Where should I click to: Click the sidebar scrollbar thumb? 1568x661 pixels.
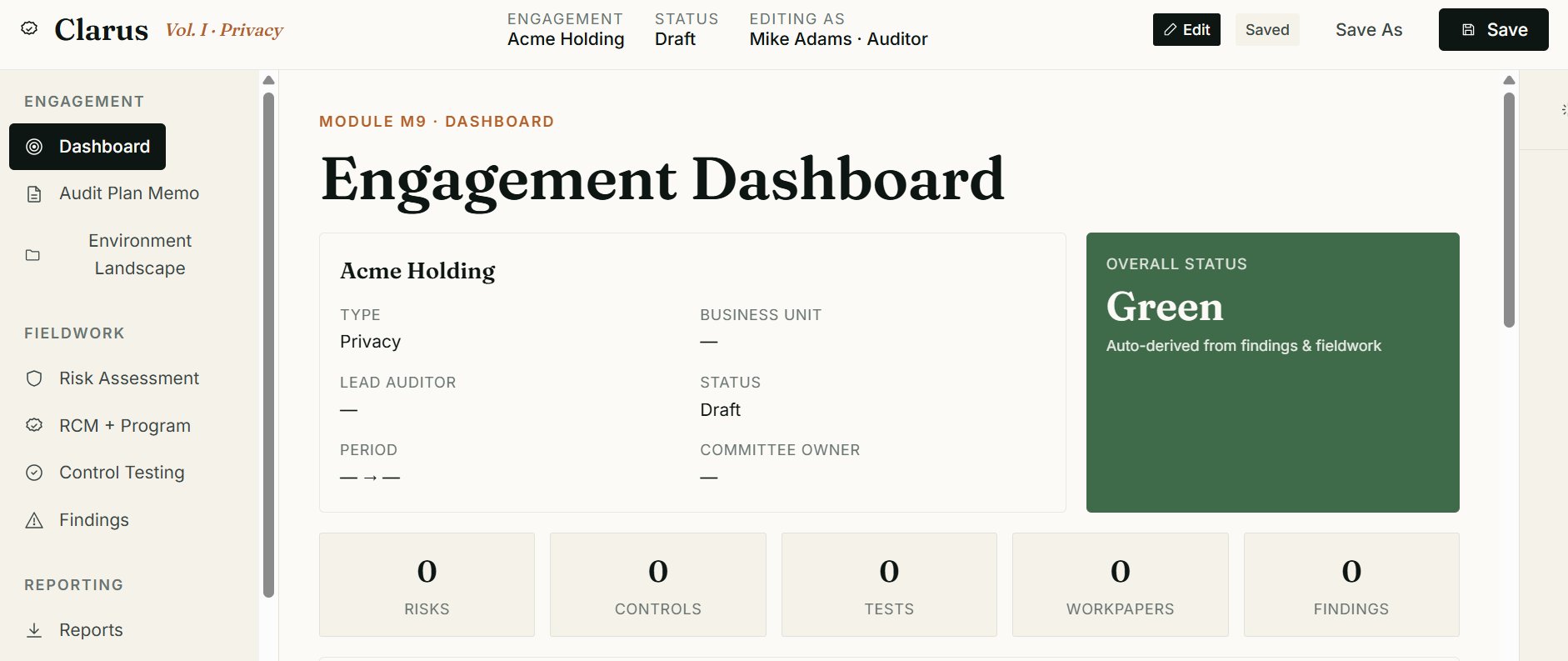(x=268, y=345)
